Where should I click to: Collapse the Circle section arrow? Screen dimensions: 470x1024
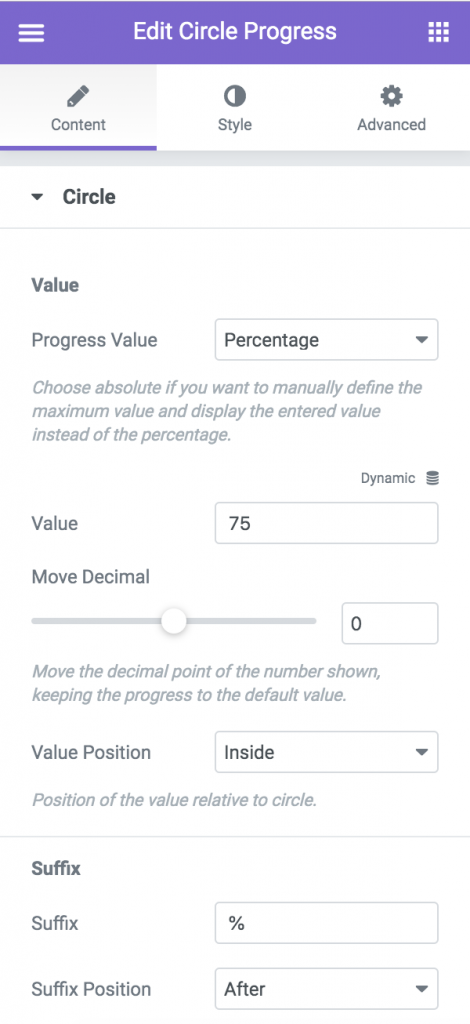click(37, 197)
